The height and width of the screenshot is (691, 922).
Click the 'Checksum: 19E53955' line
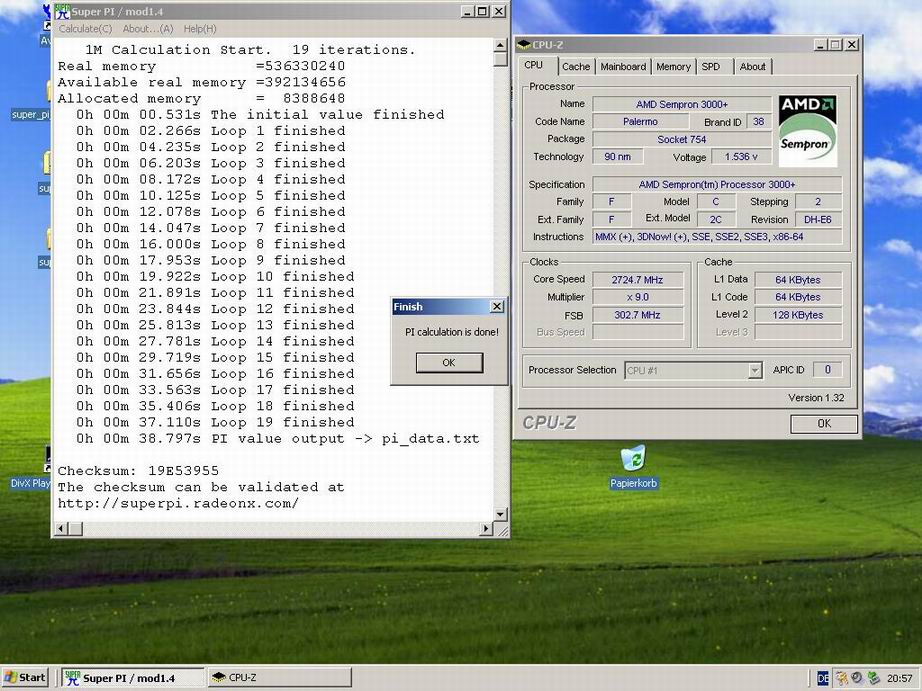click(138, 470)
